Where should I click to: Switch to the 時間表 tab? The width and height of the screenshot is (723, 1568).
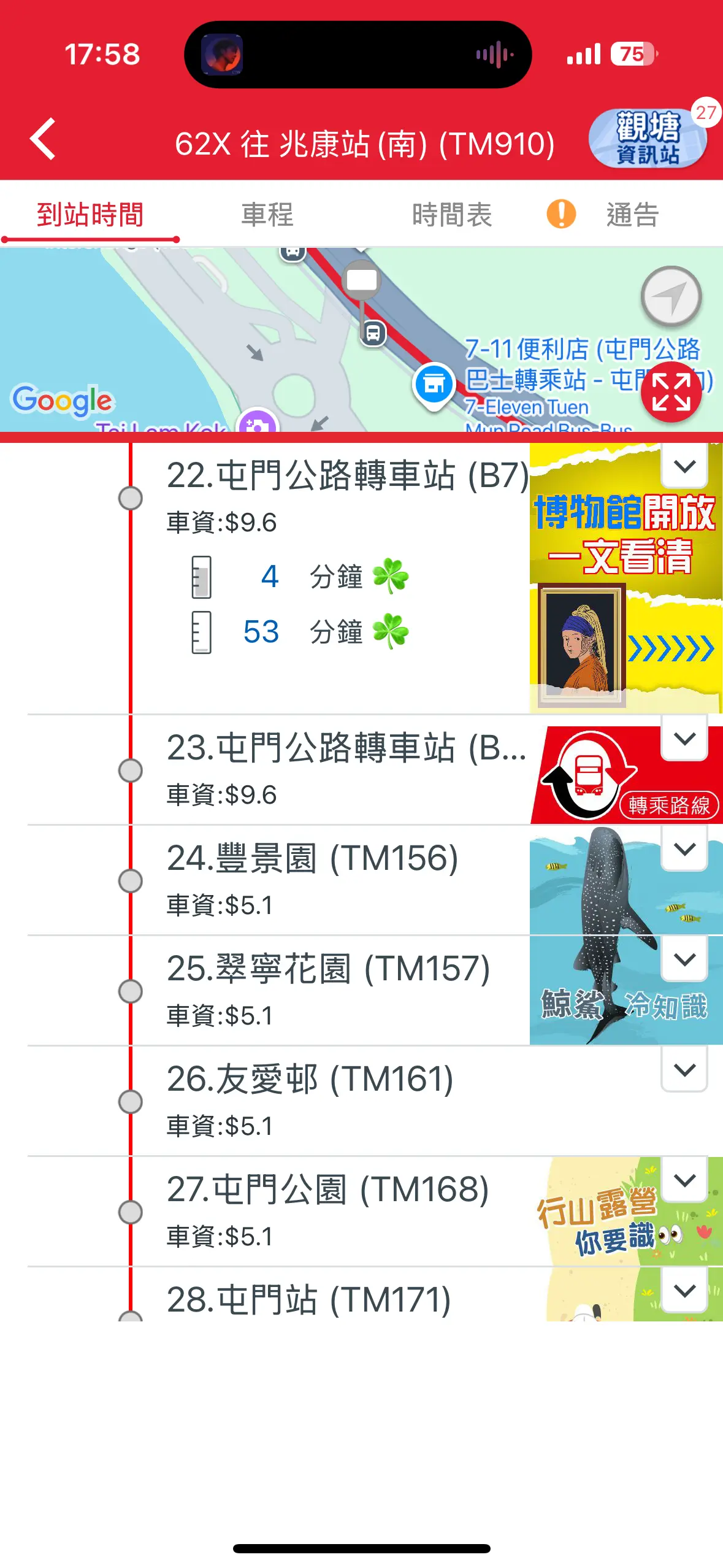coord(452,215)
